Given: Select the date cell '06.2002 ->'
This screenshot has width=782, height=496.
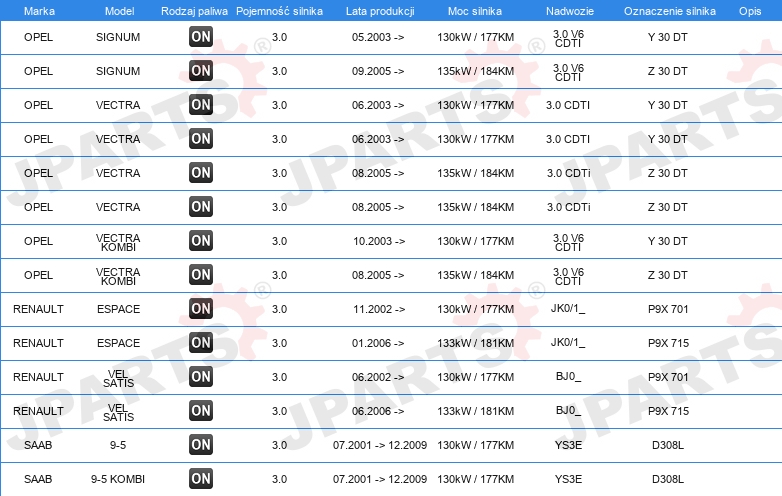Looking at the screenshot, I should 378,377.
